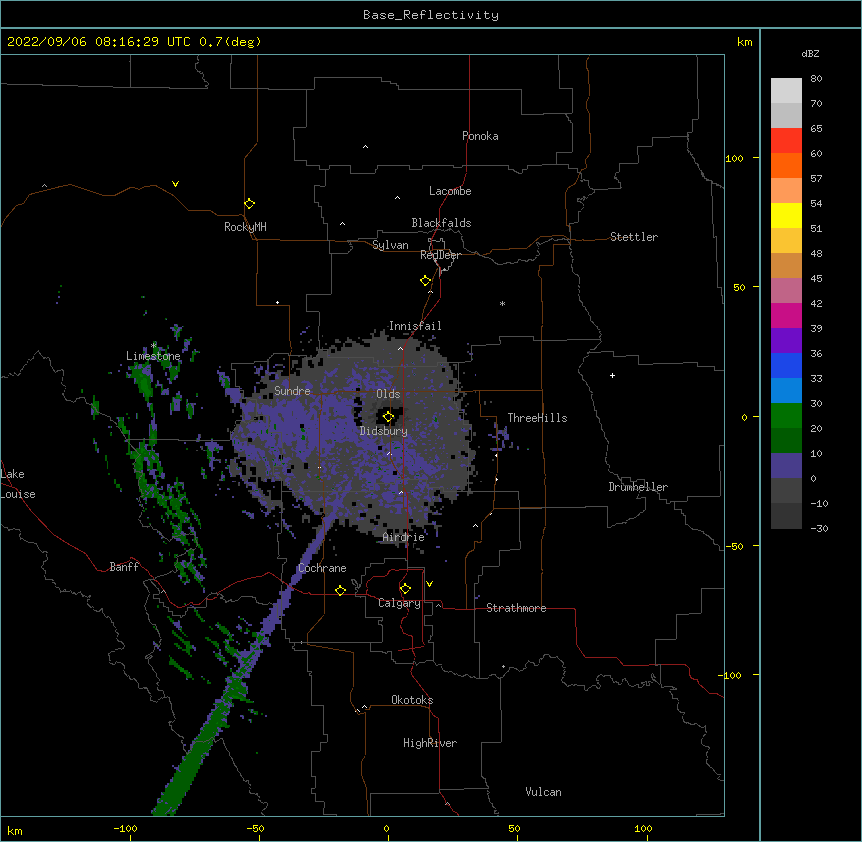Click the Okotoks label
862x842 pixels.
[x=412, y=700]
